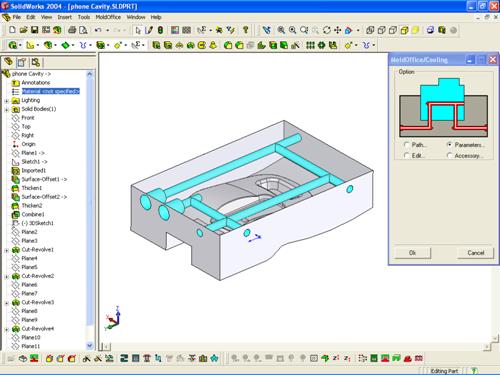Click Ok in the Cooling dialog
The height and width of the screenshot is (375, 500).
412,253
